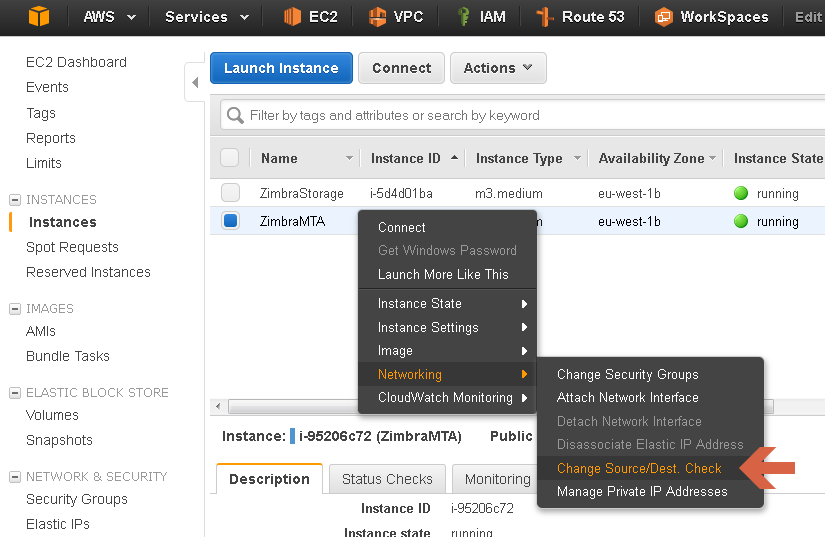825x537 pixels.
Task: Click the green running status dot for ZimbraStorage
Action: [741, 194]
